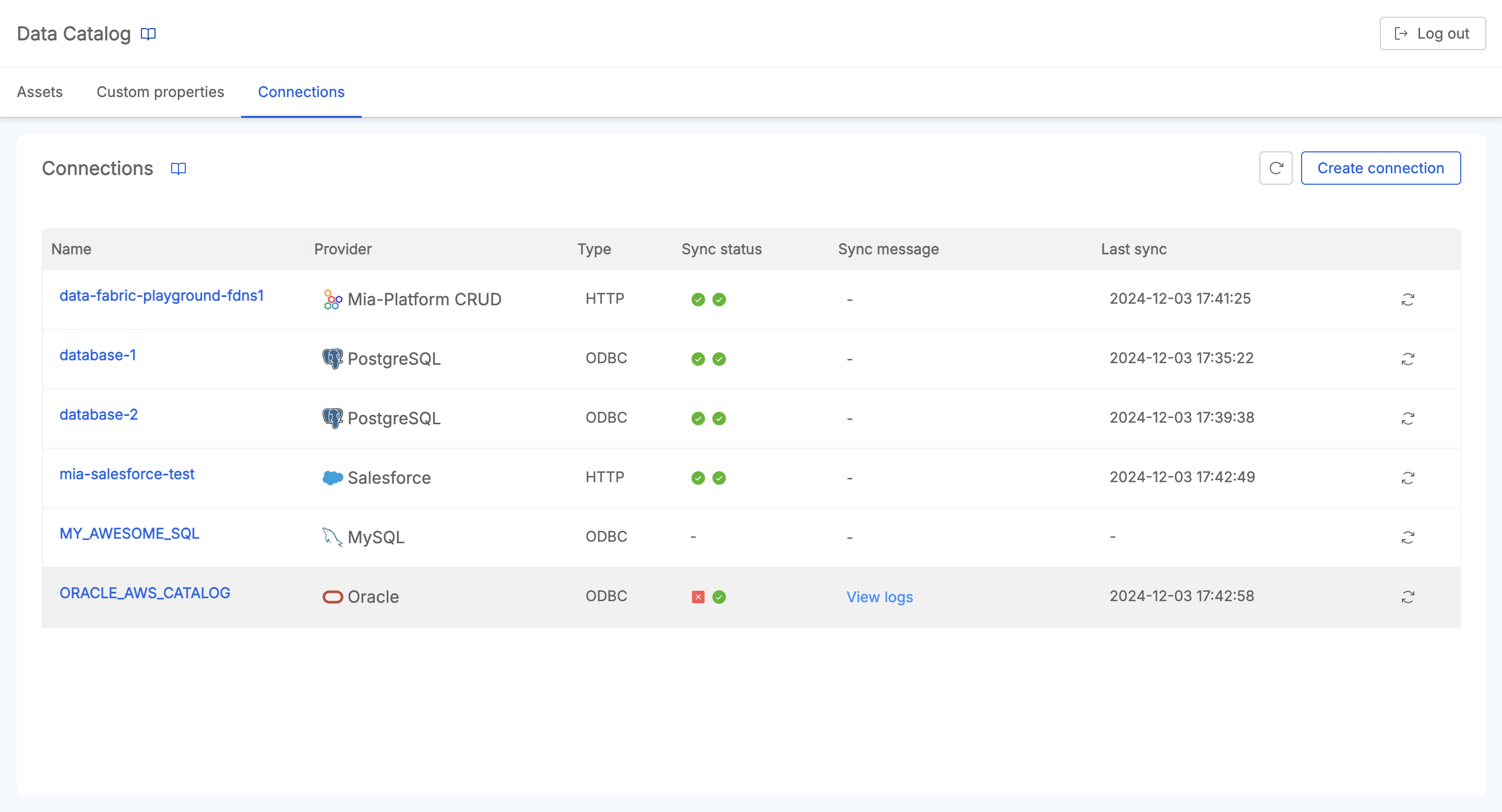This screenshot has height=812, width=1502.
Task: Open the mia-salesforce-test connection
Action: point(126,474)
